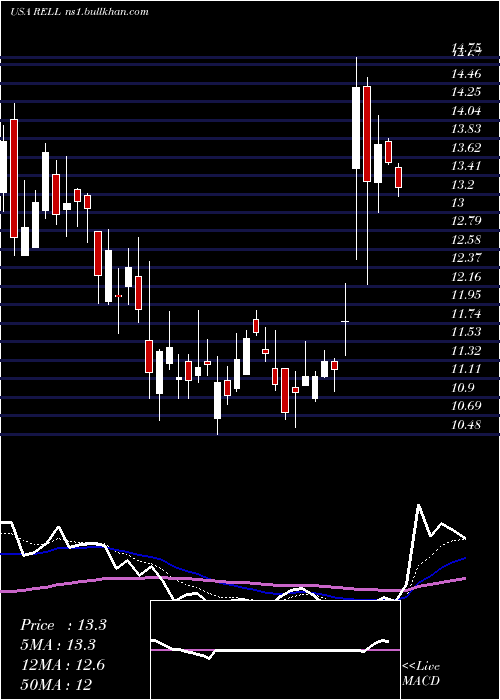The height and width of the screenshot is (700, 500).
Task: Click the 5MA : 13.3 readout
Action: (x=58, y=645)
